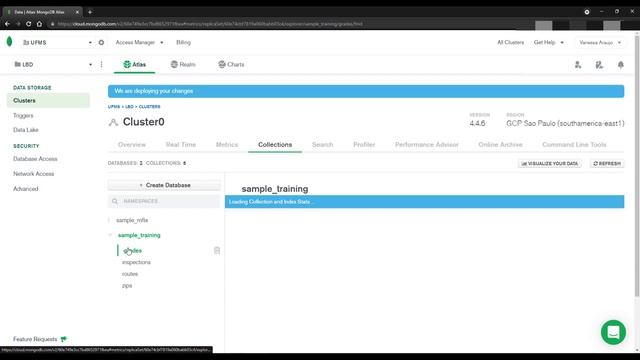The width and height of the screenshot is (640, 360).
Task: Switch to the Atlas tab
Action: [134, 64]
